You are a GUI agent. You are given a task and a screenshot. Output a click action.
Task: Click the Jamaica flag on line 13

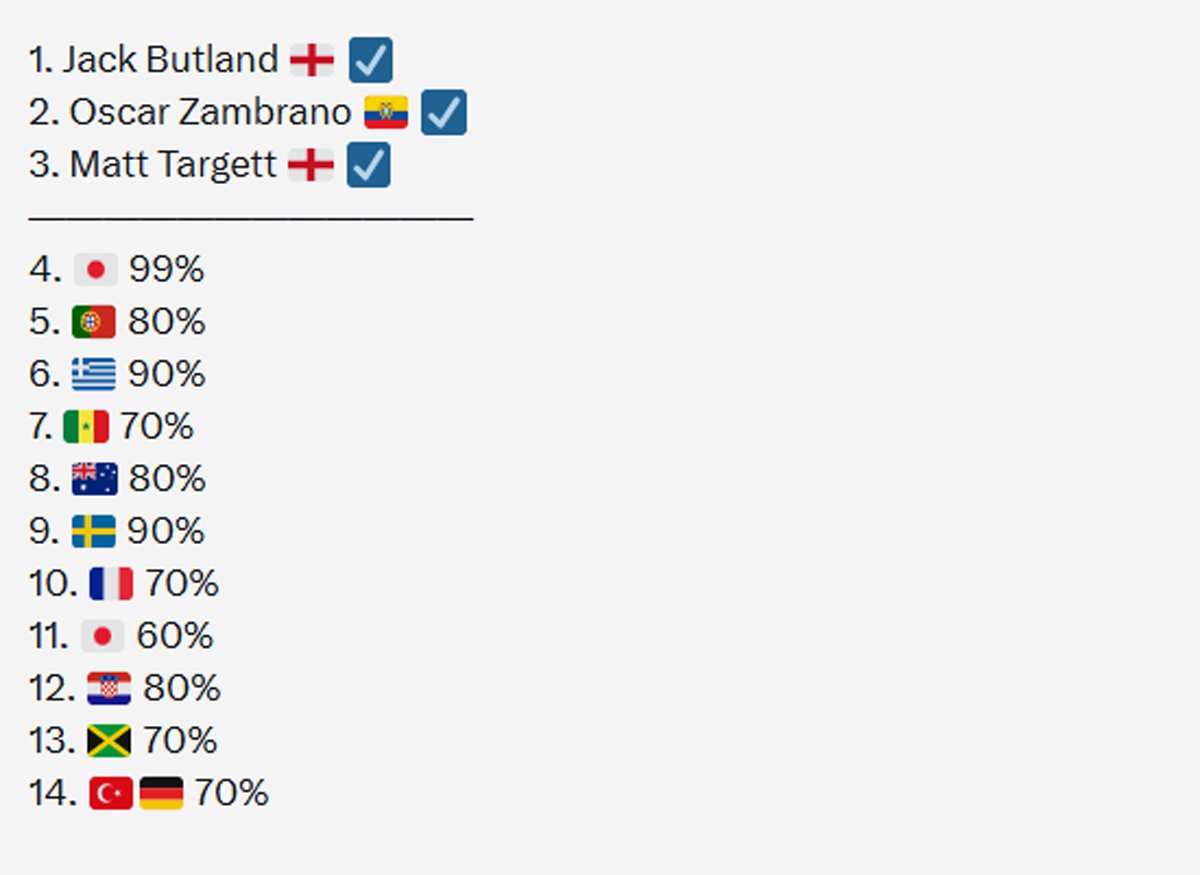click(x=109, y=741)
